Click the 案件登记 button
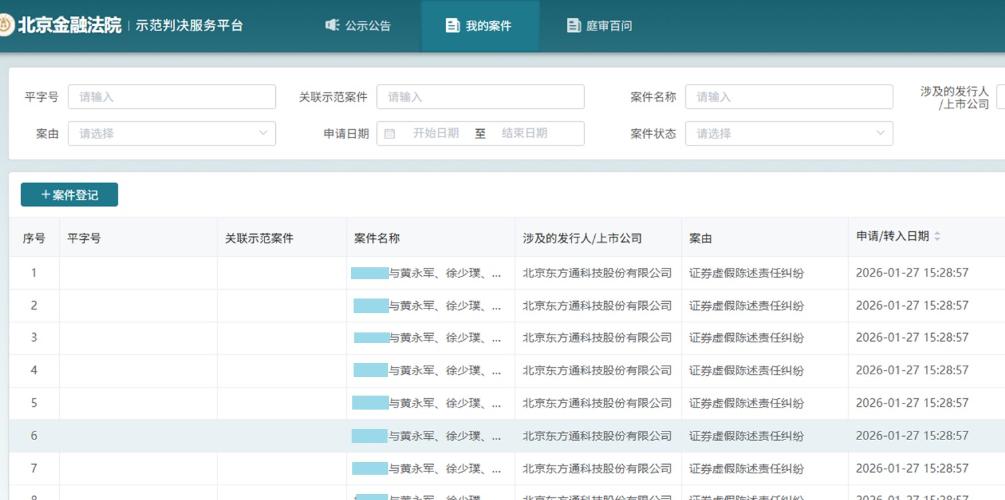This screenshot has width=1005, height=500. point(69,195)
